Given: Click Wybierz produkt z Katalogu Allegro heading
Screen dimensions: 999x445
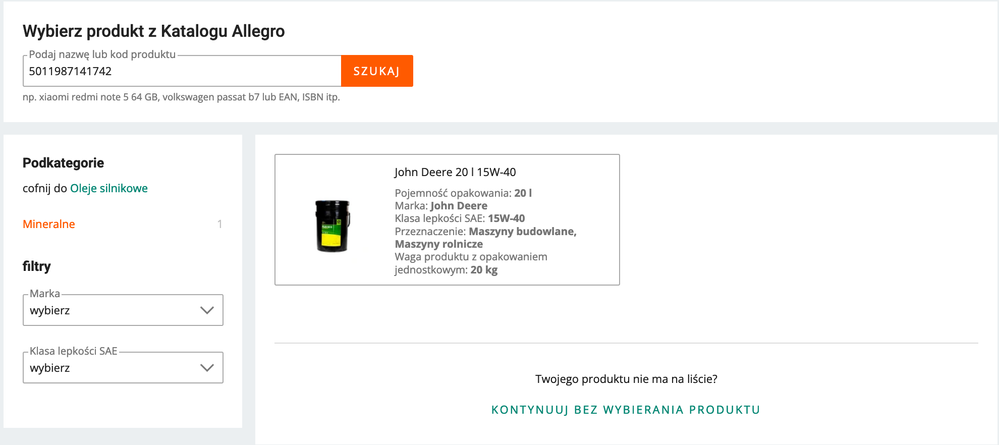Looking at the screenshot, I should pyautogui.click(x=154, y=30).
